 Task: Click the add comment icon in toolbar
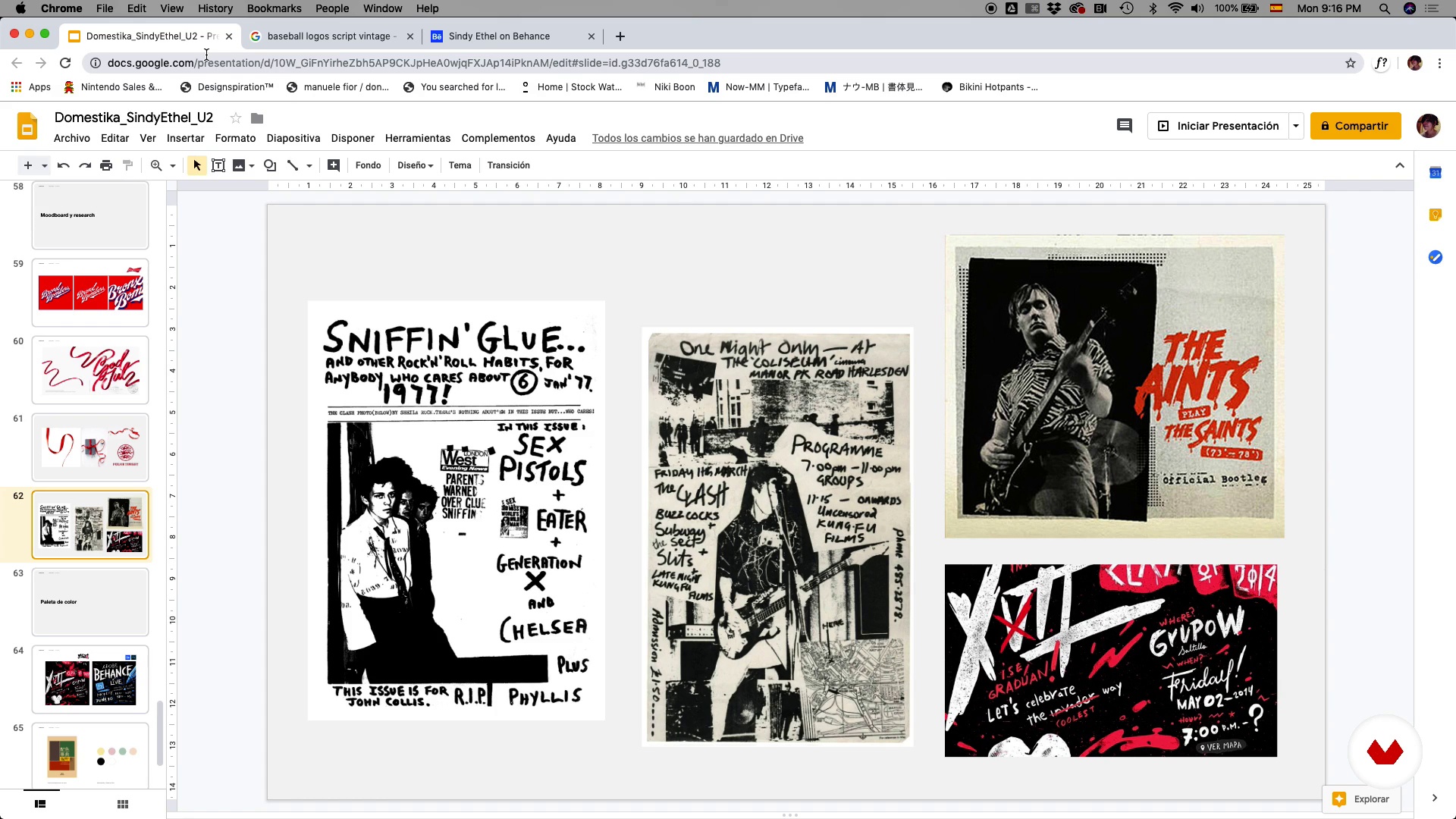pyautogui.click(x=334, y=165)
